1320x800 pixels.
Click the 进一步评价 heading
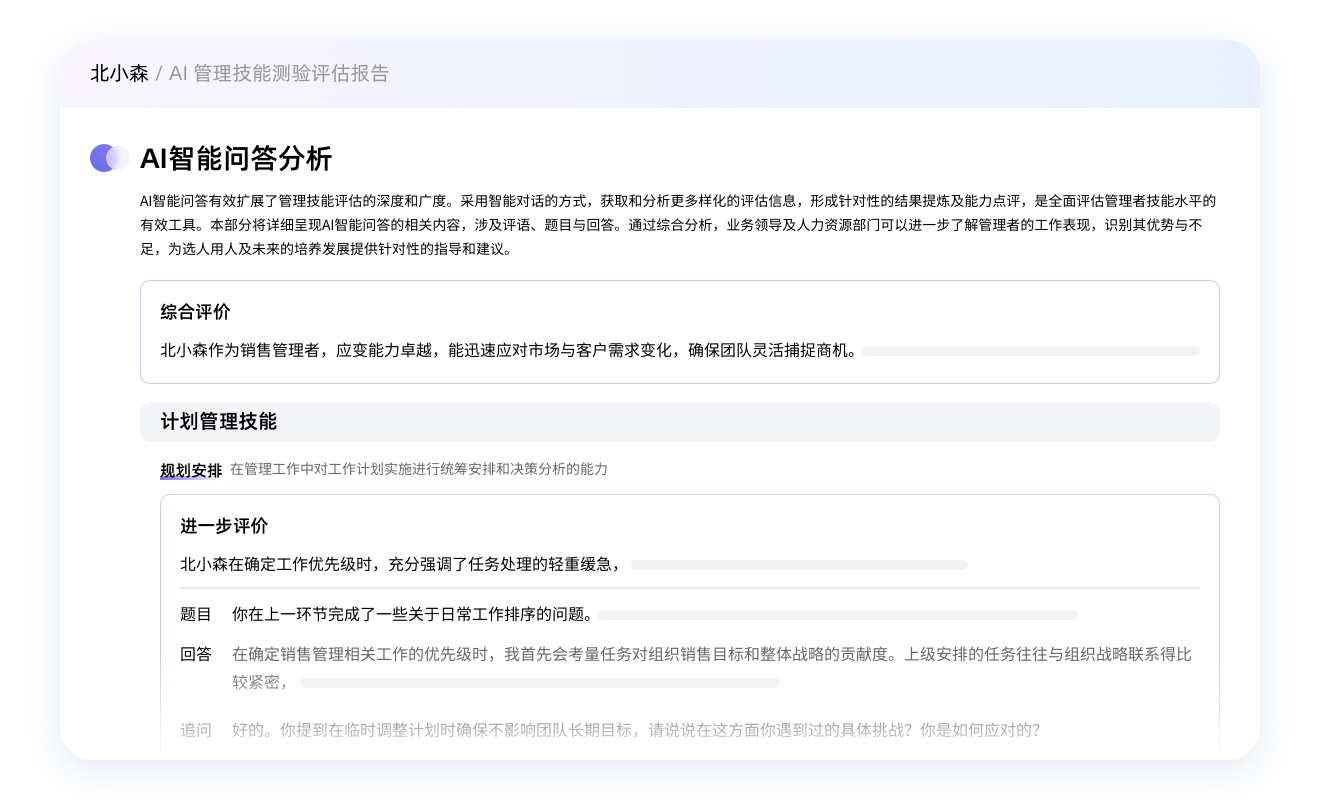(224, 526)
